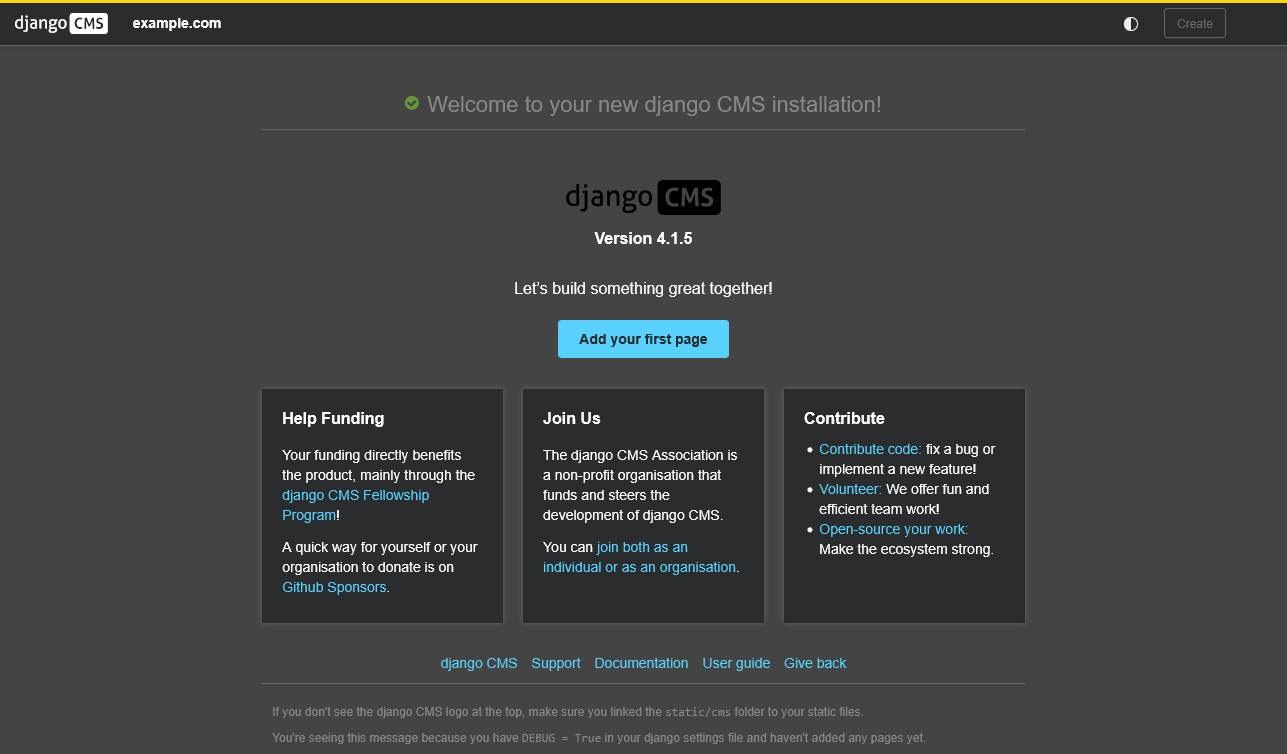Open the example.com site menu
1287x754 pixels.
177,23
